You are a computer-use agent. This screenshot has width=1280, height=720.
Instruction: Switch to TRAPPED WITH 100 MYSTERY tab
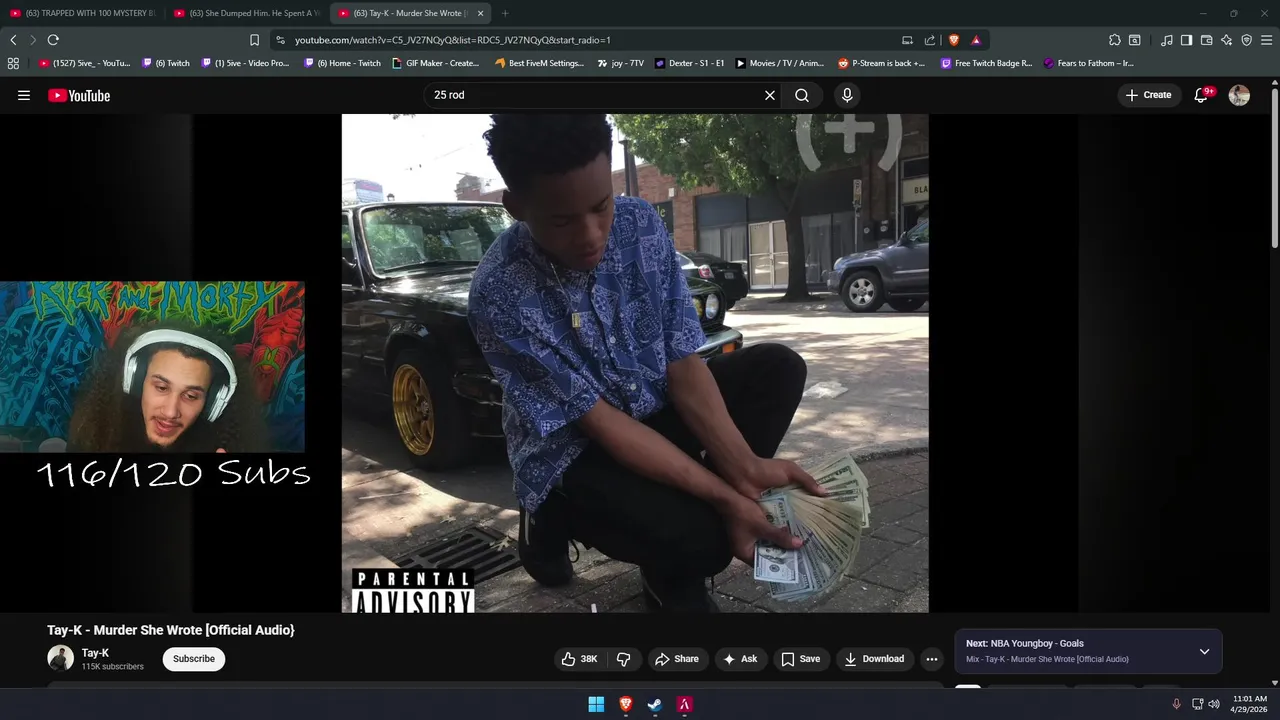click(83, 13)
